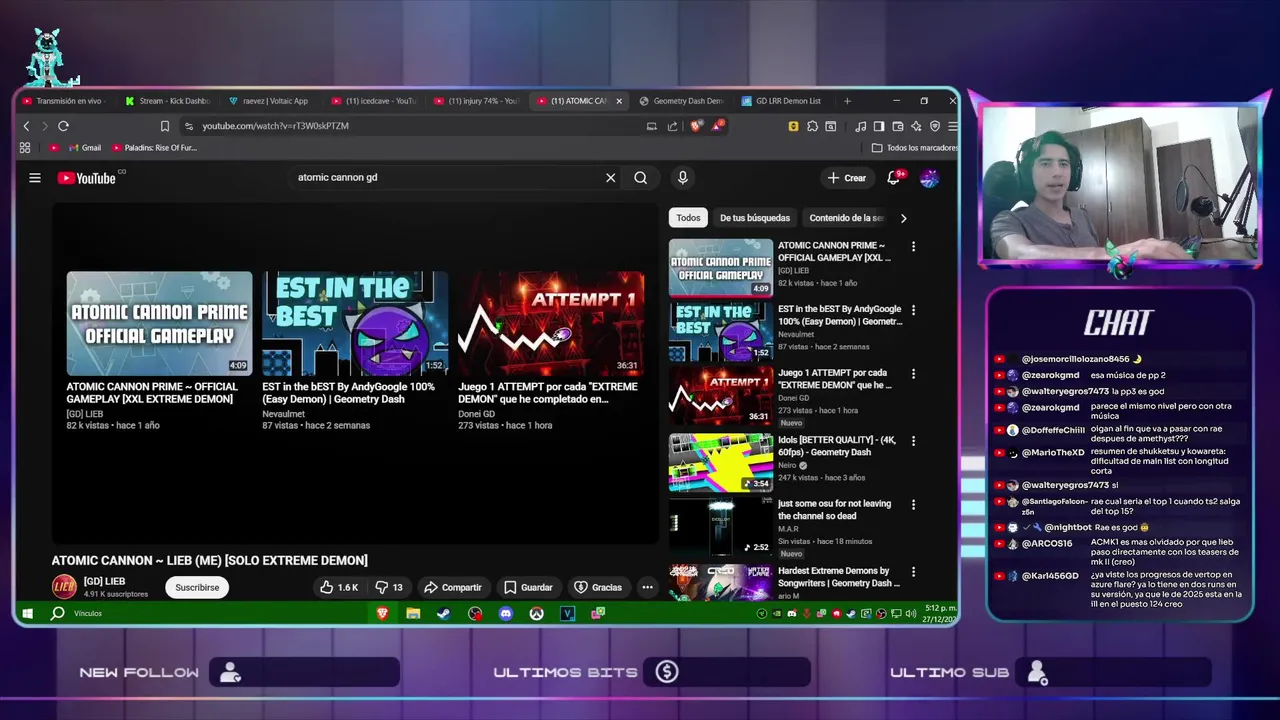Open a new browser tab
This screenshot has height=720, width=1280.
click(847, 101)
